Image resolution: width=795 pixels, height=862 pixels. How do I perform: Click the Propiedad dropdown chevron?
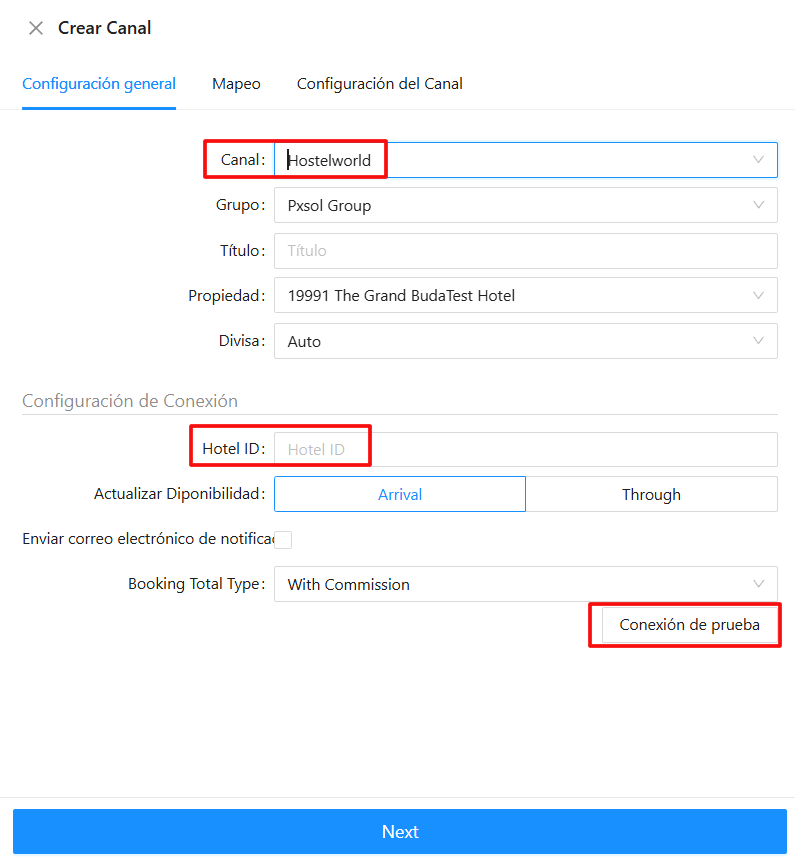coord(758,295)
